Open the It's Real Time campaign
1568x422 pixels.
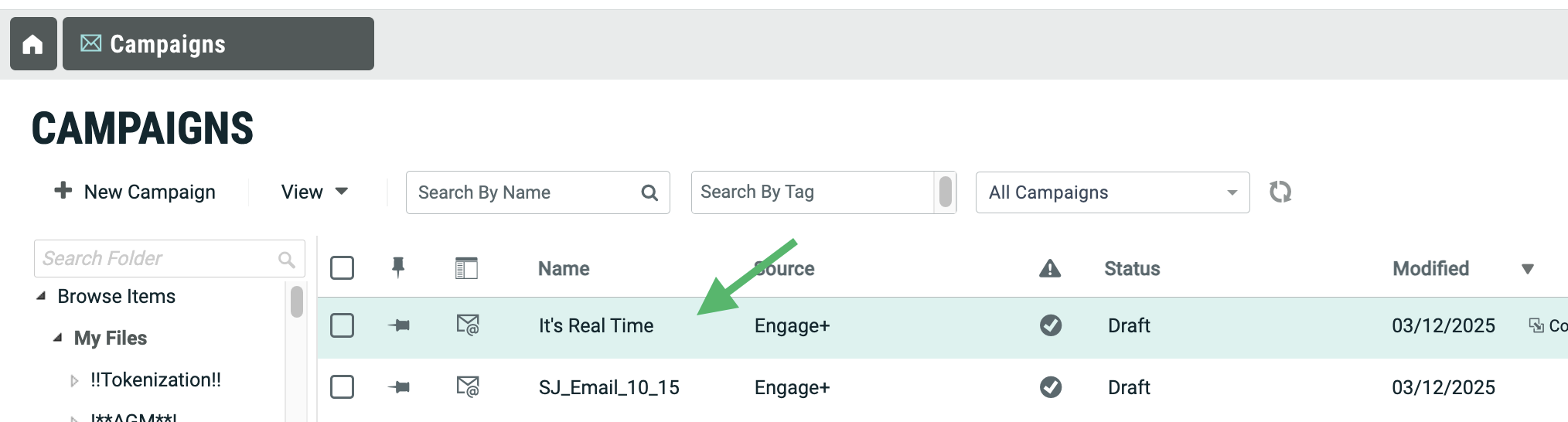coord(595,325)
